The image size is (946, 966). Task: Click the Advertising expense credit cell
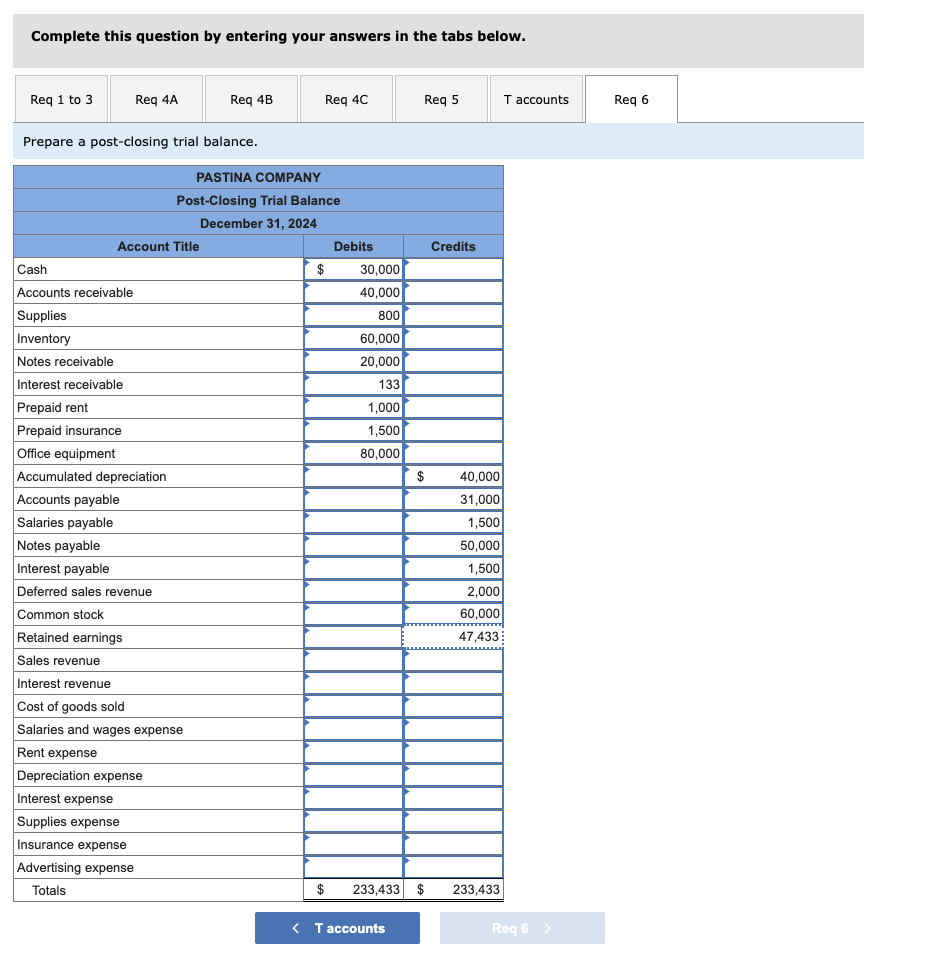[x=453, y=867]
